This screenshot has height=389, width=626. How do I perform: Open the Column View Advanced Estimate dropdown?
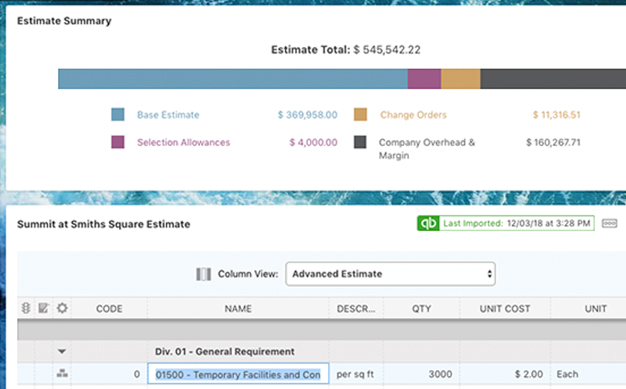(x=390, y=274)
